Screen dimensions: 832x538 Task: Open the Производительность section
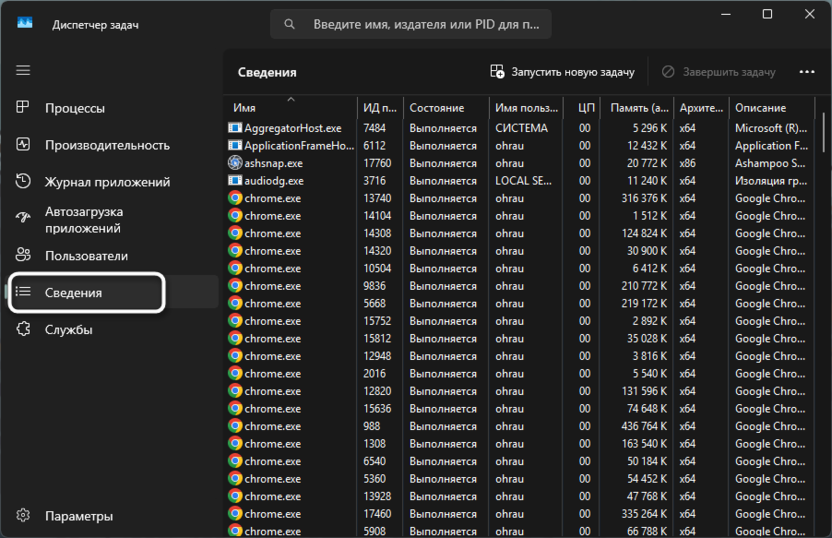pos(107,145)
